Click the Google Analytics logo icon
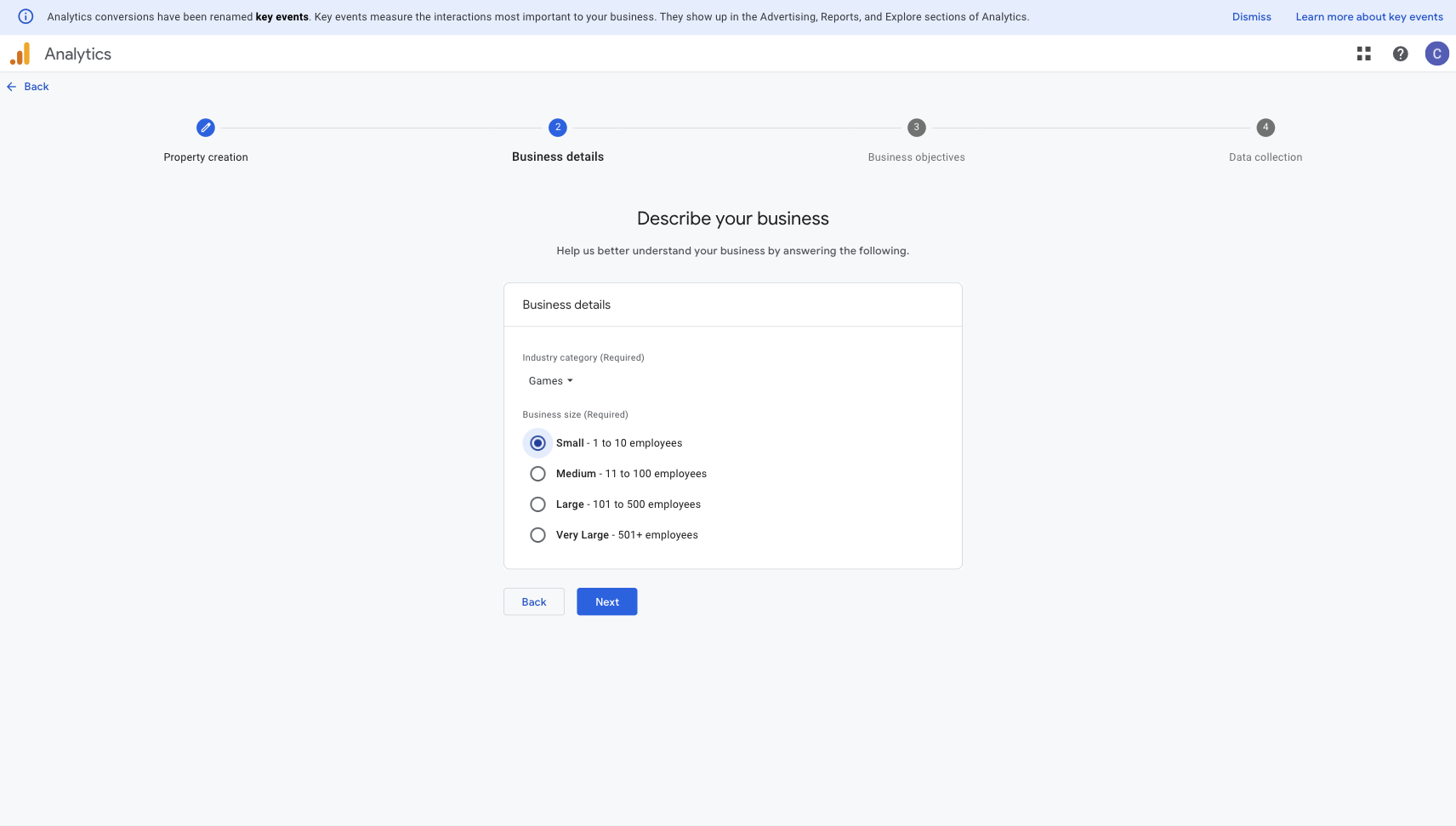The image size is (1456, 826). click(20, 54)
